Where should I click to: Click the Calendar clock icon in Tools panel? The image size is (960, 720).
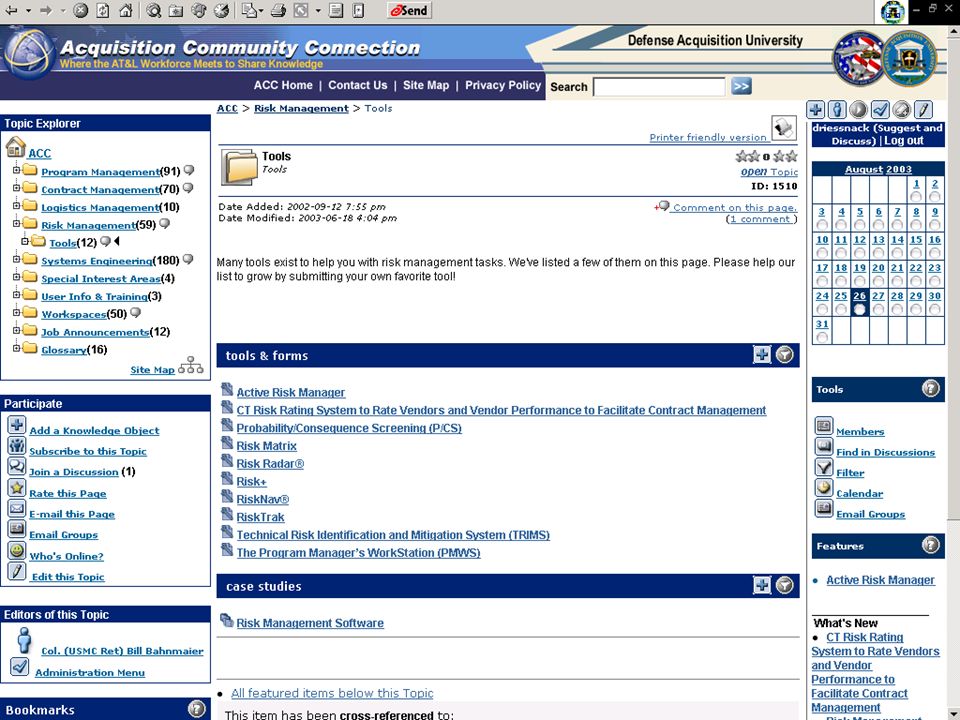823,488
